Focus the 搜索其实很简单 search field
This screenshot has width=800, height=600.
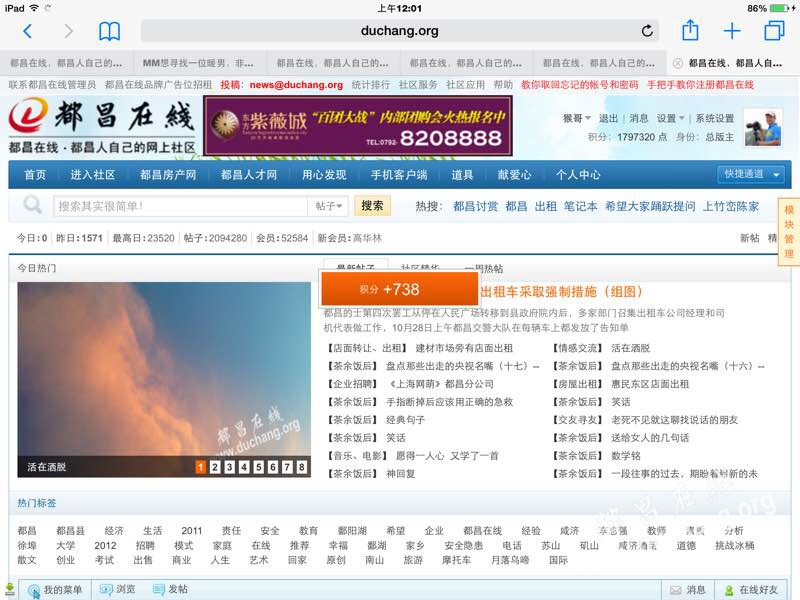181,206
